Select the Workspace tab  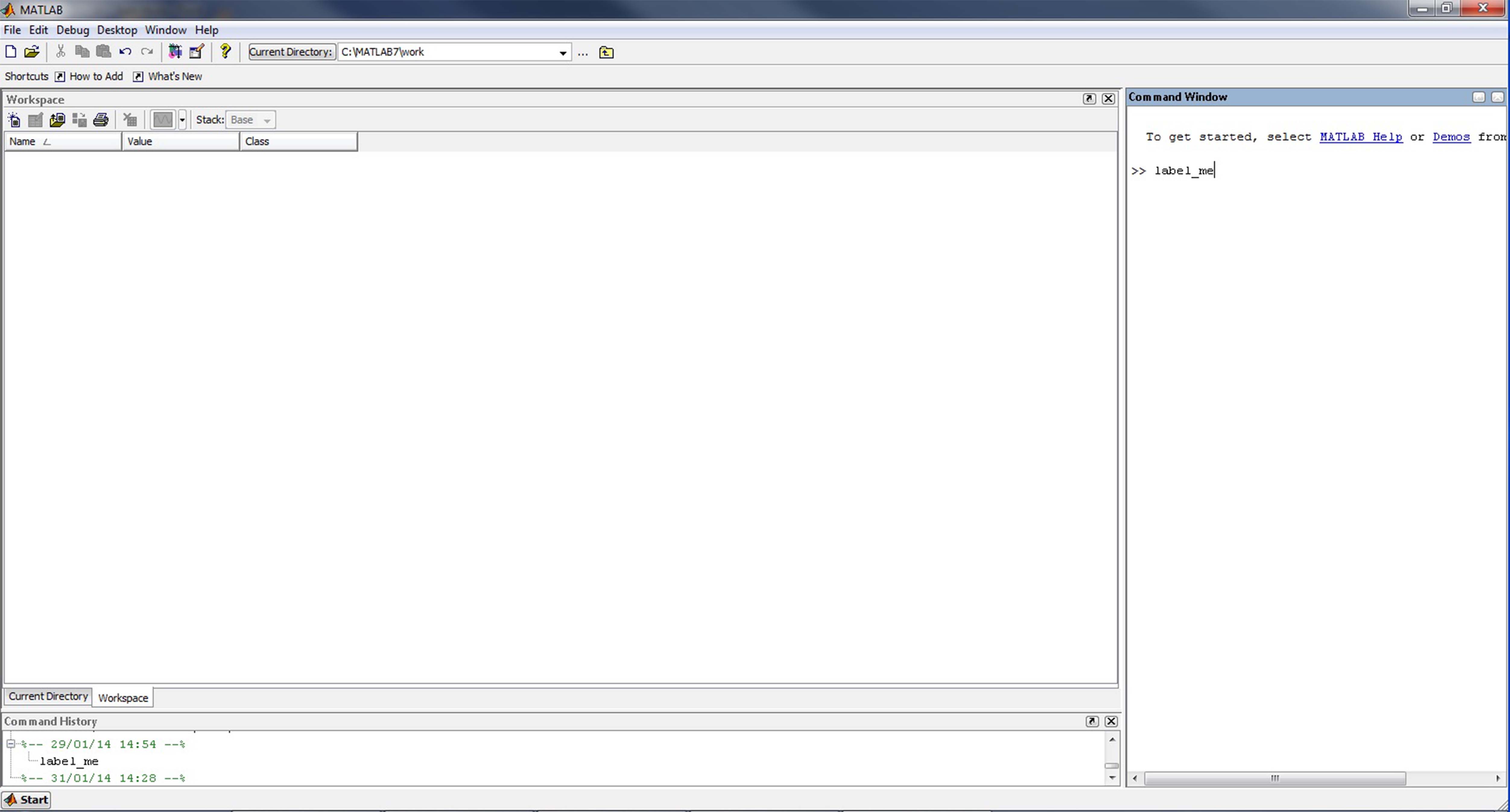(123, 698)
